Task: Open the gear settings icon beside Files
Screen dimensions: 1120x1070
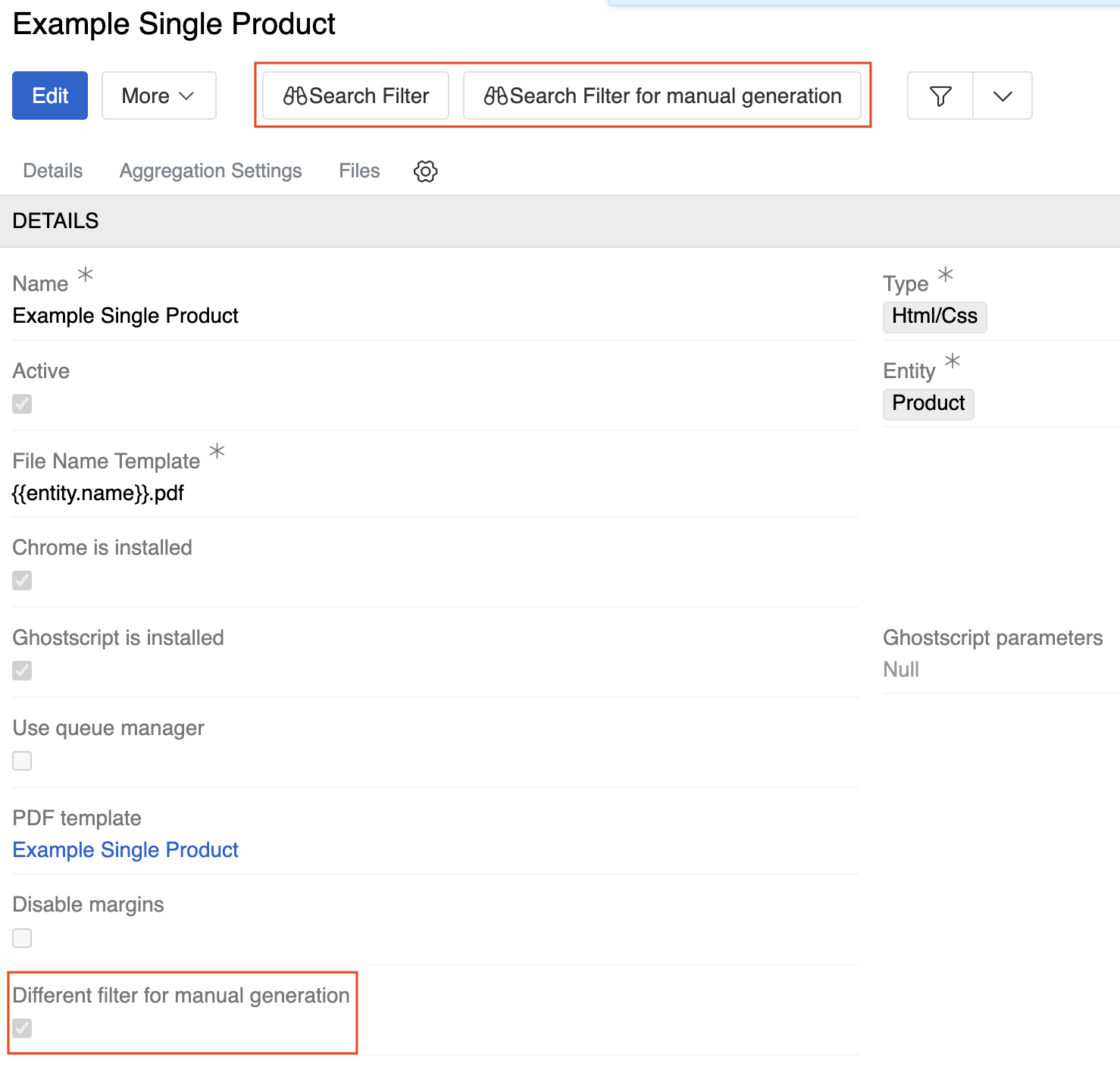Action: coord(425,171)
